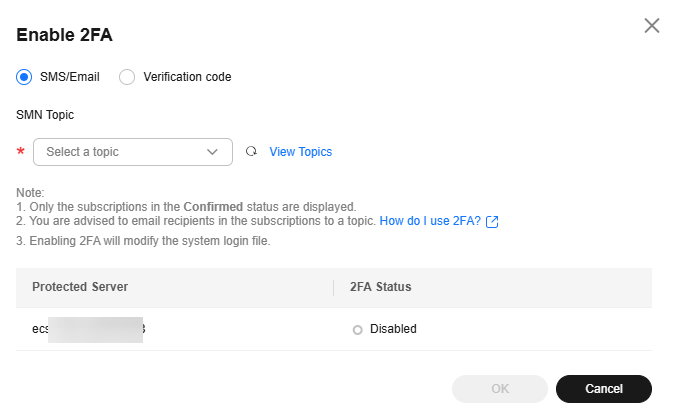Click the Enable 2FA dialog title
Screen dimensions: 676x416
[64, 35]
